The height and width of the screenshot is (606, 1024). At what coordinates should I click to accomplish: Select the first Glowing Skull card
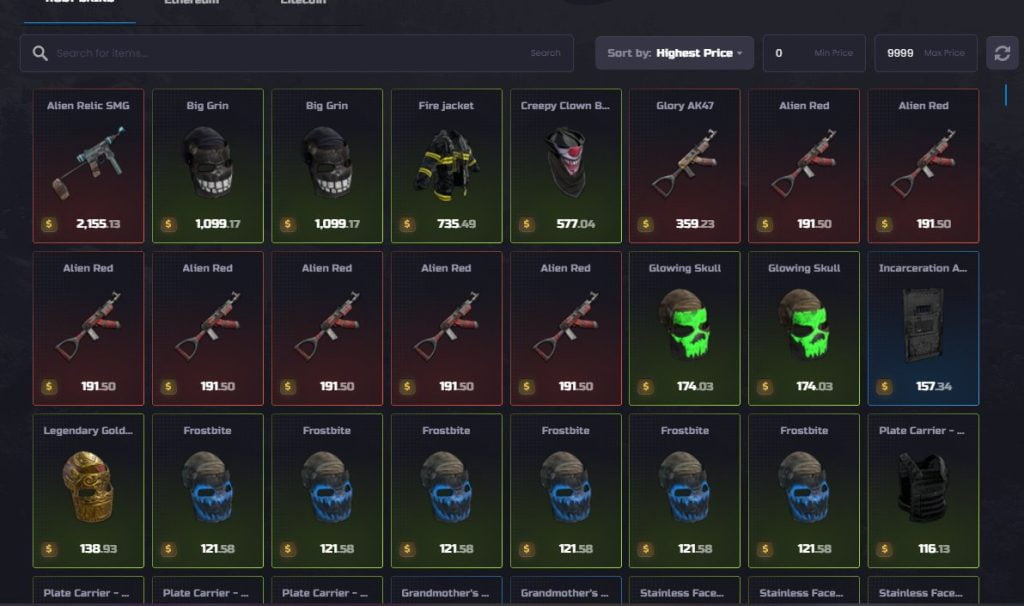pos(684,328)
